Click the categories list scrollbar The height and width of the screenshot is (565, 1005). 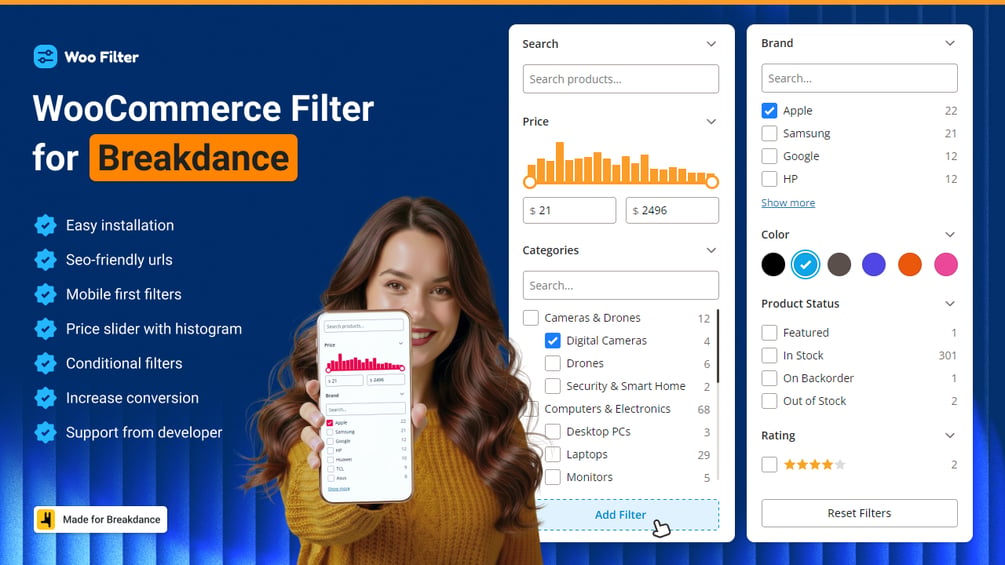[717, 346]
